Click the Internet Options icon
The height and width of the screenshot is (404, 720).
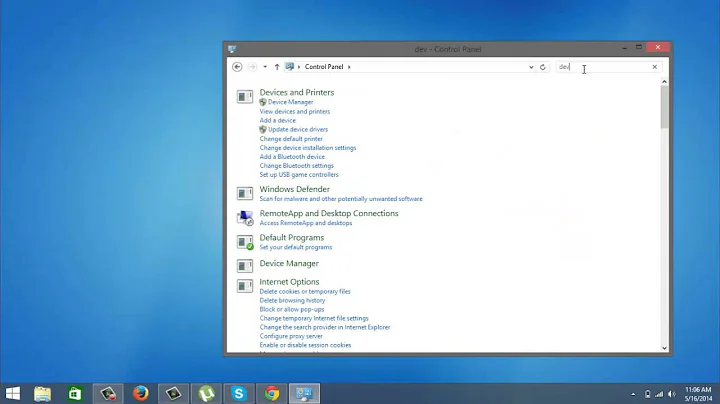coord(245,286)
